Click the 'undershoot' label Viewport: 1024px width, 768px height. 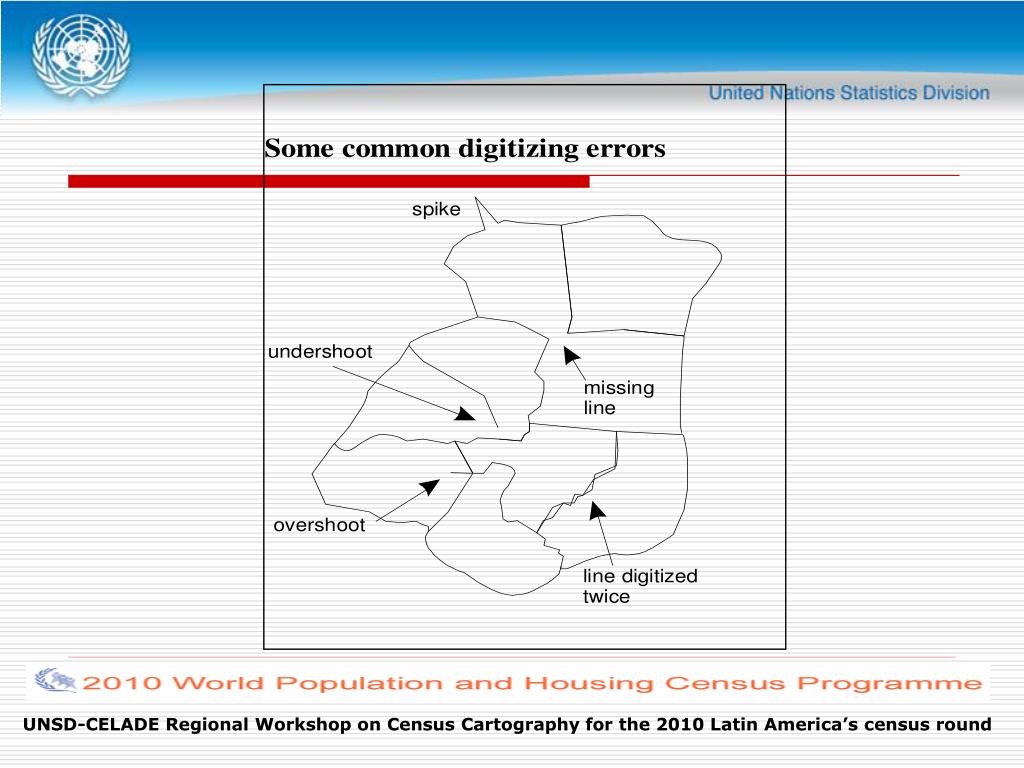320,351
